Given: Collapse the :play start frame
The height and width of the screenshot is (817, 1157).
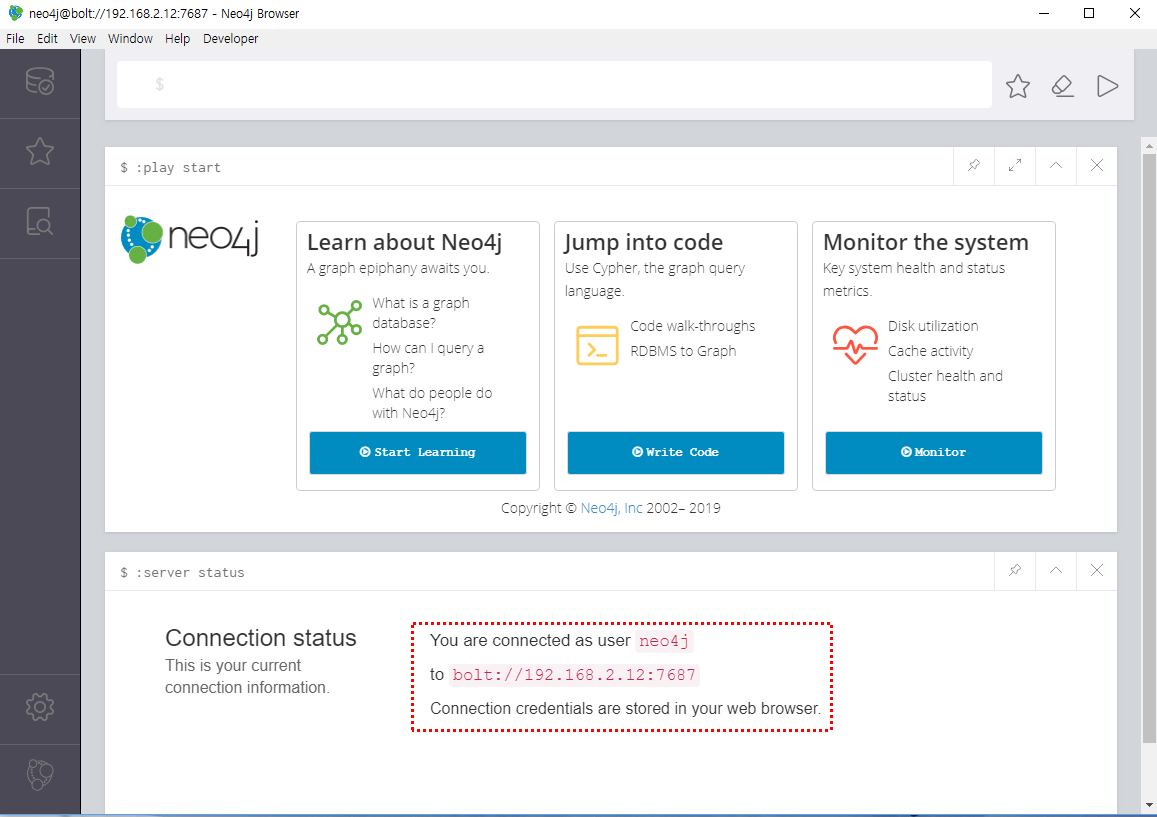Looking at the screenshot, I should click(1056, 165).
